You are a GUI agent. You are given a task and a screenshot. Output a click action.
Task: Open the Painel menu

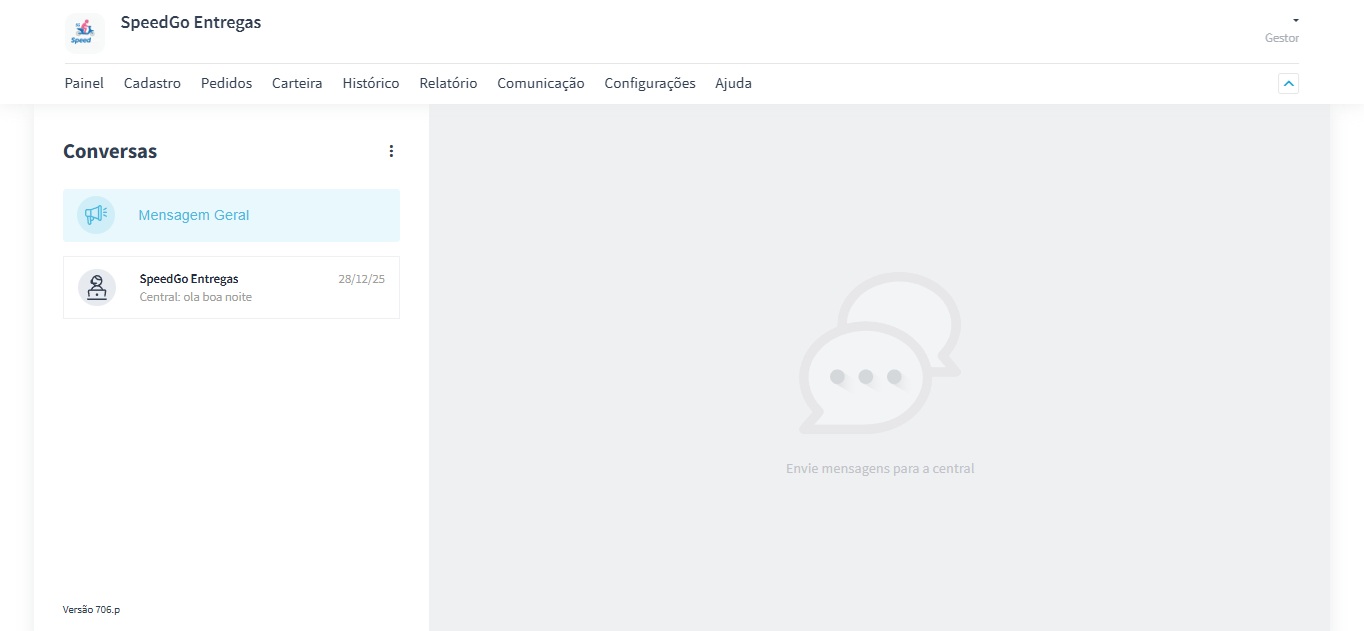point(84,83)
